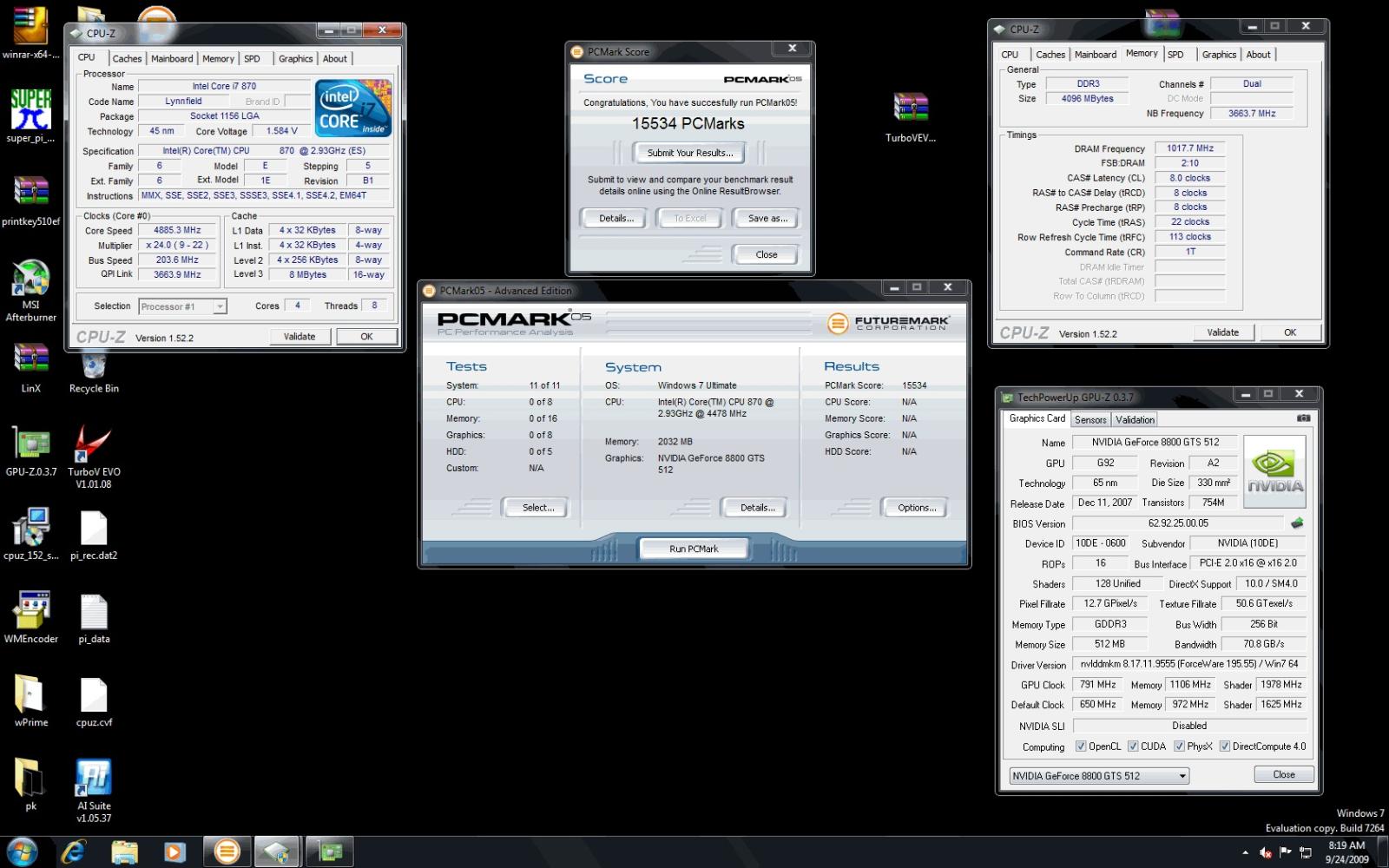Click Details under System in PCMark05
The height and width of the screenshot is (868, 1389).
pos(757,508)
